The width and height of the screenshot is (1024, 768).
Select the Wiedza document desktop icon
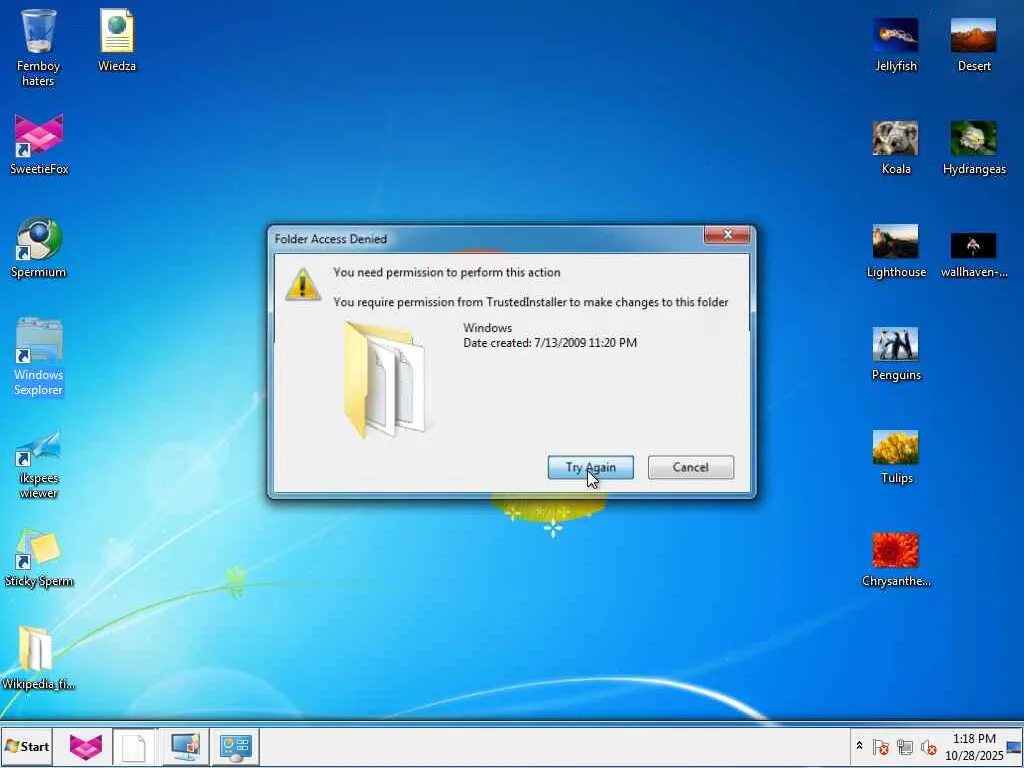coord(117,39)
